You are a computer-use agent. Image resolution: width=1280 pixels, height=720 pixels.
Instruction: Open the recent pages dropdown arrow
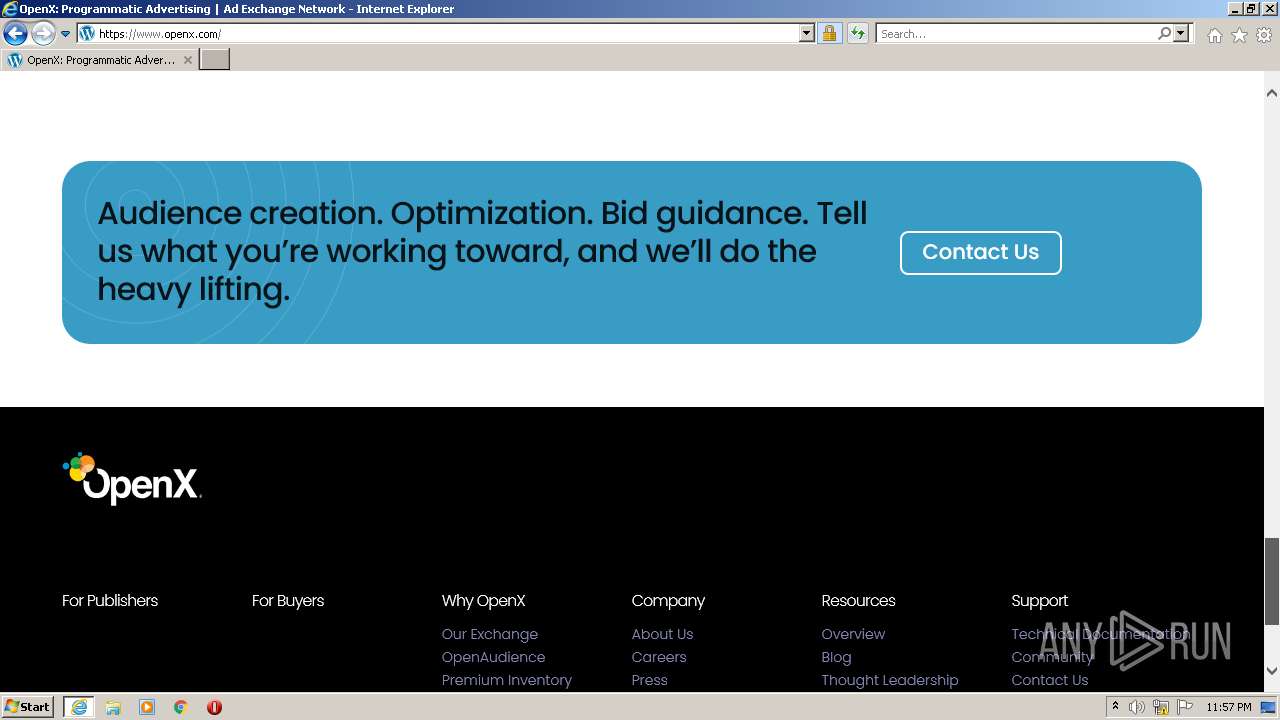66,34
